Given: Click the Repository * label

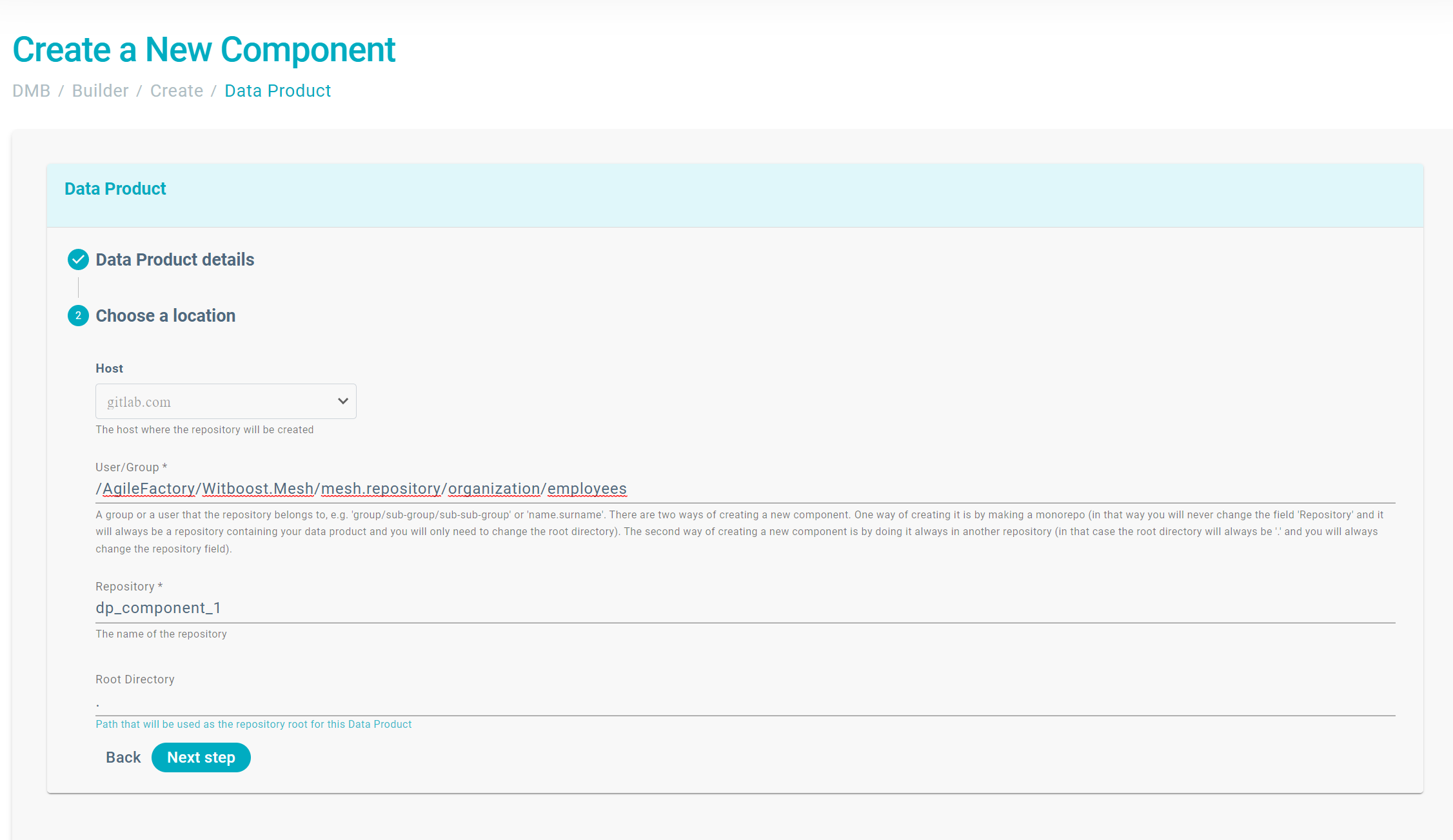Looking at the screenshot, I should tap(129, 587).
